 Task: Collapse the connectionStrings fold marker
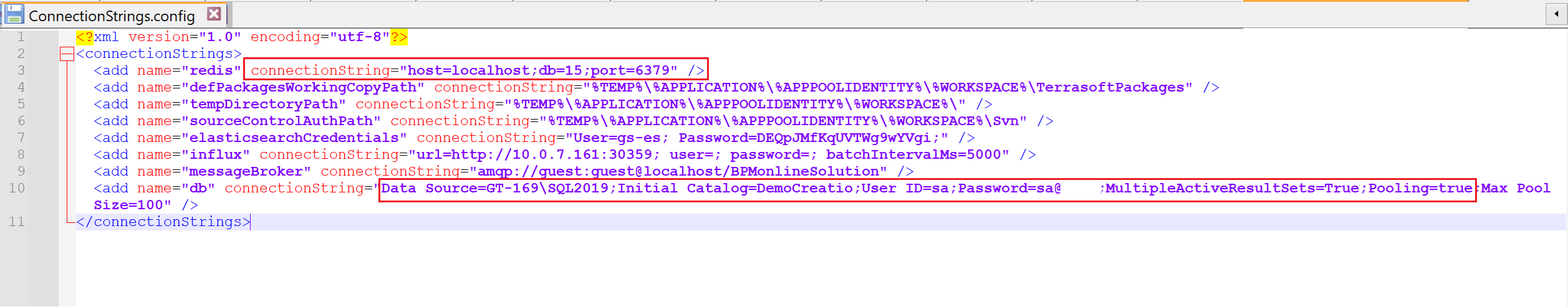[x=67, y=54]
